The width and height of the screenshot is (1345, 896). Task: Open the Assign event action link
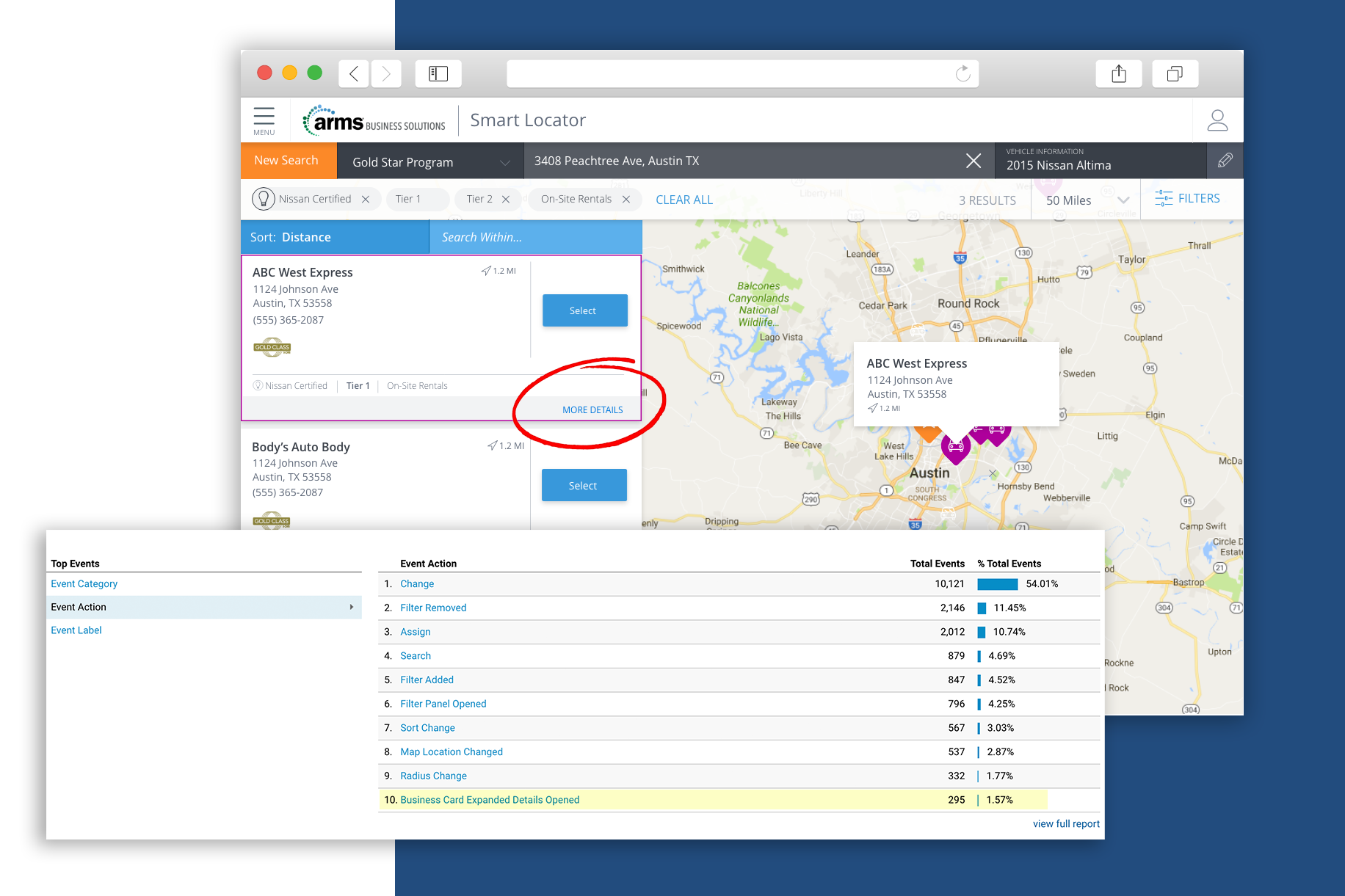(x=415, y=632)
